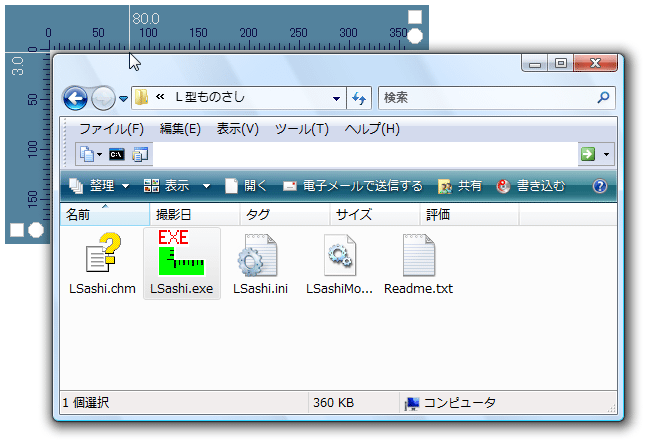This screenshot has height=441, width=645.
Task: Click the blue help question mark icon
Action: (x=600, y=186)
